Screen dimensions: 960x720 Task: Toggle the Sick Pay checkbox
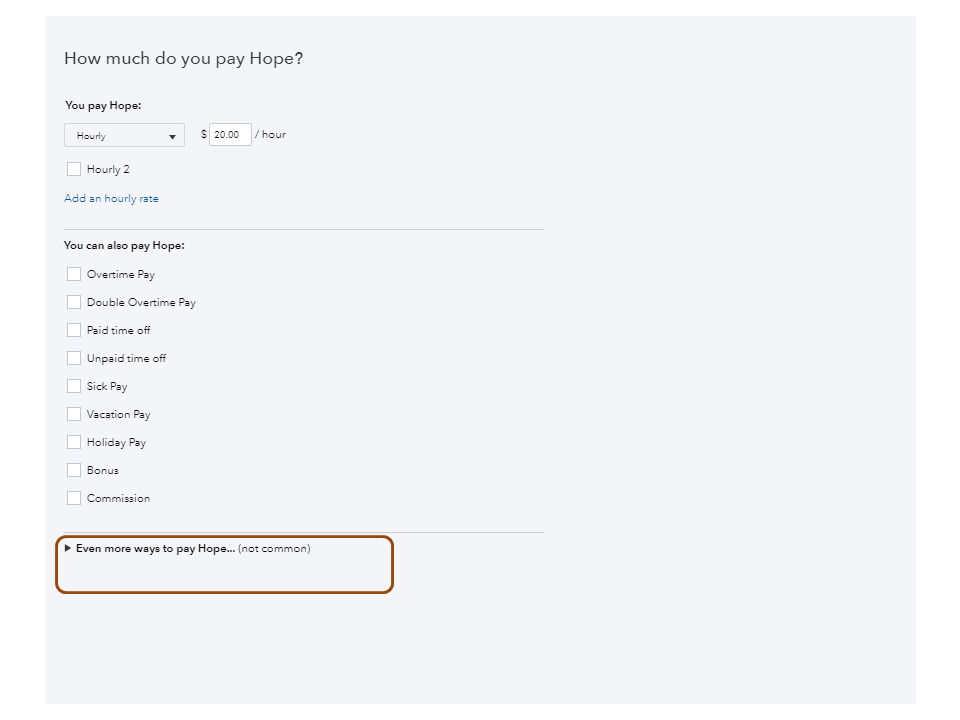tap(74, 386)
